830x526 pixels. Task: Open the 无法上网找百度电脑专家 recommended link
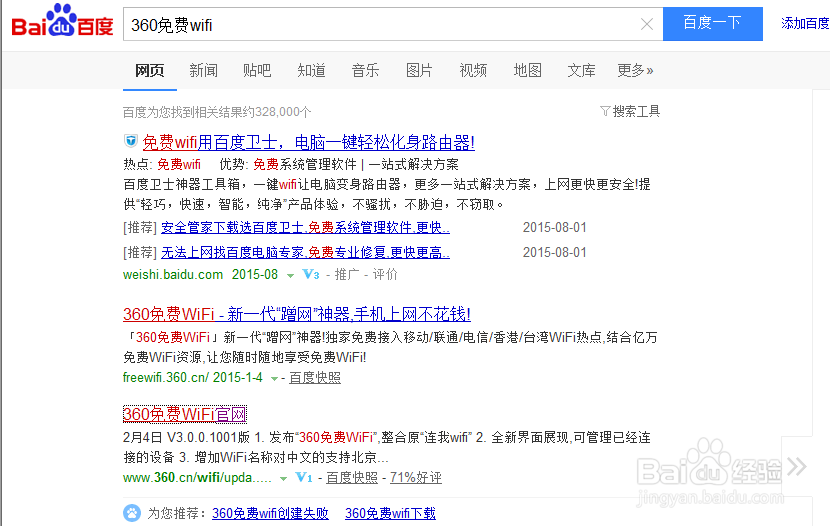pyautogui.click(x=305, y=253)
